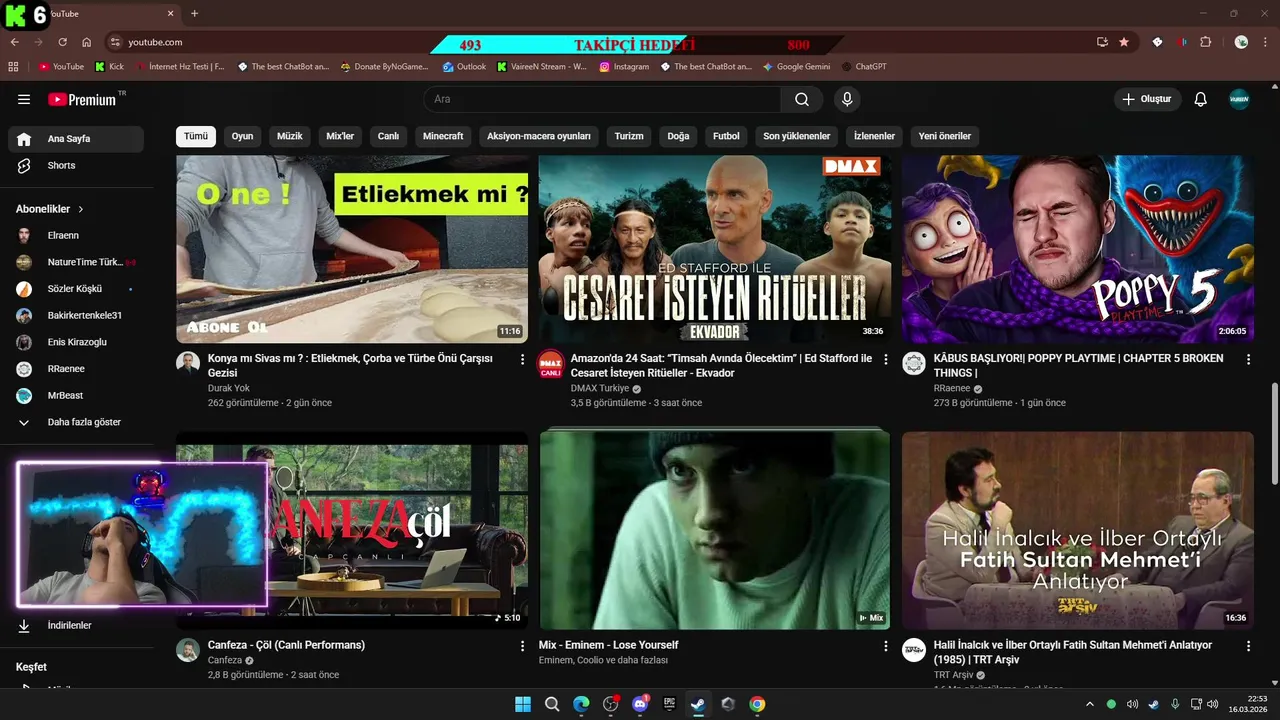
Task: Open the Poppy Playtime 5 thumbnail
Action: [x=1078, y=249]
